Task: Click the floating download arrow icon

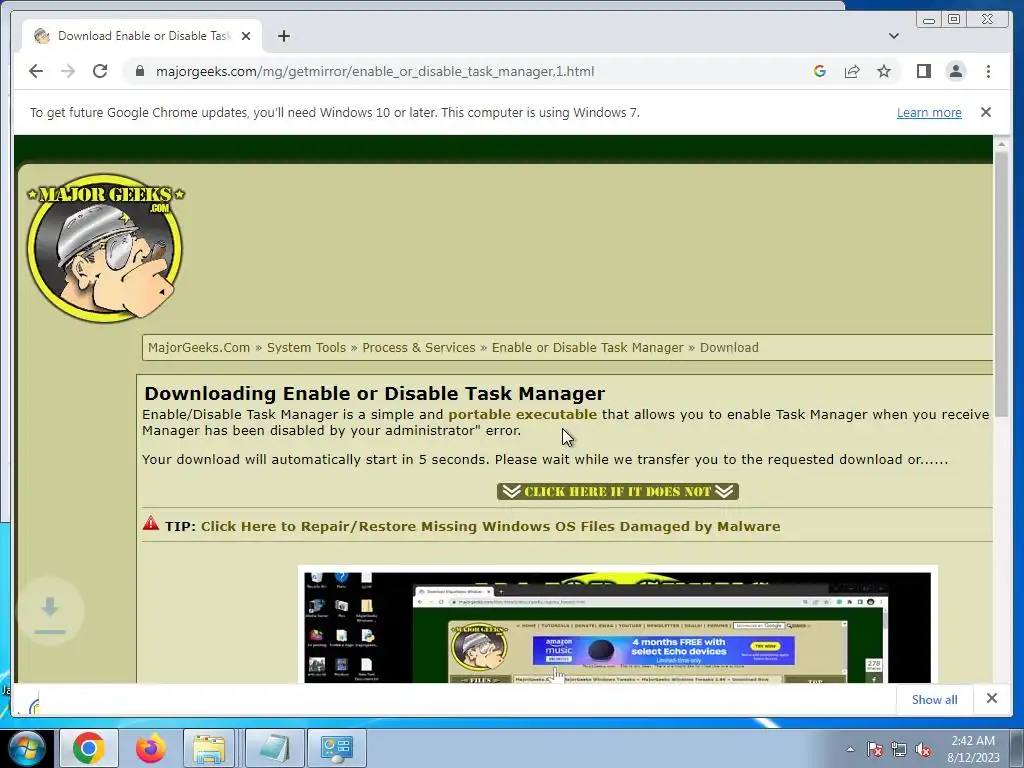Action: (50, 612)
